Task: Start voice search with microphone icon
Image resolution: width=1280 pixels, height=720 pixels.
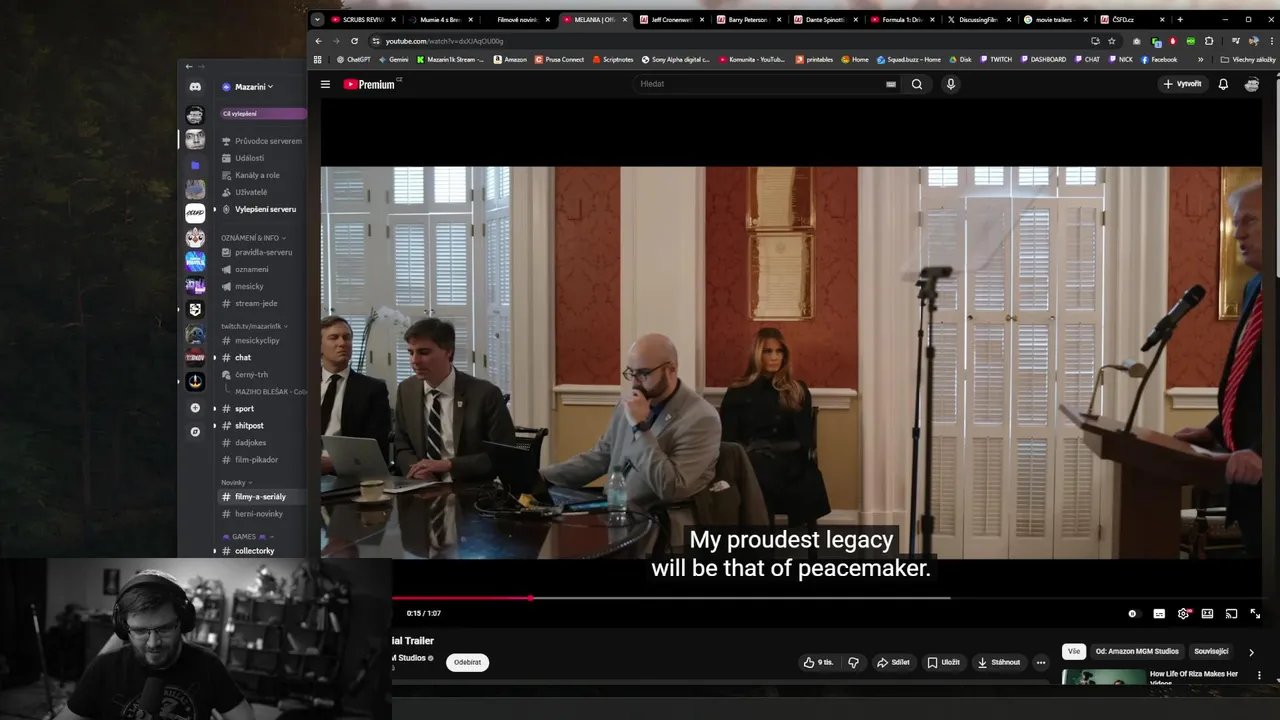Action: (951, 84)
